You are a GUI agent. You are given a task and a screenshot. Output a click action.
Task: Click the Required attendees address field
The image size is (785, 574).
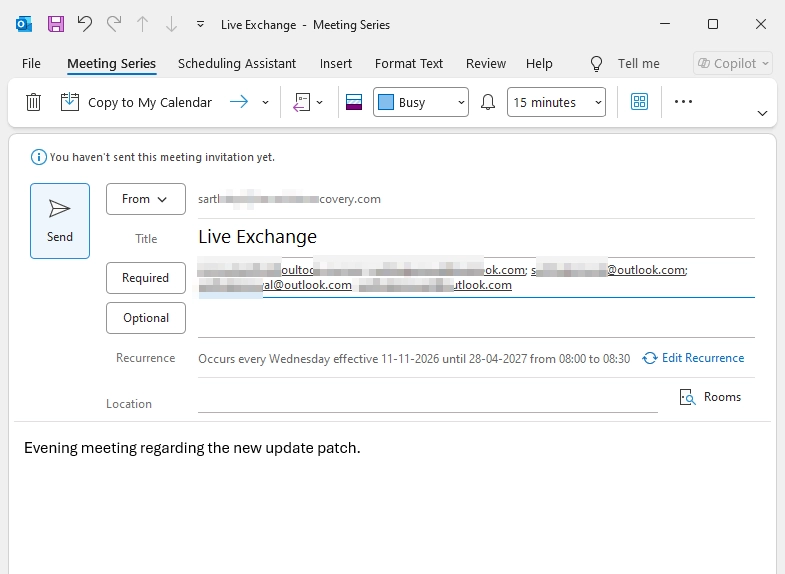pos(476,278)
